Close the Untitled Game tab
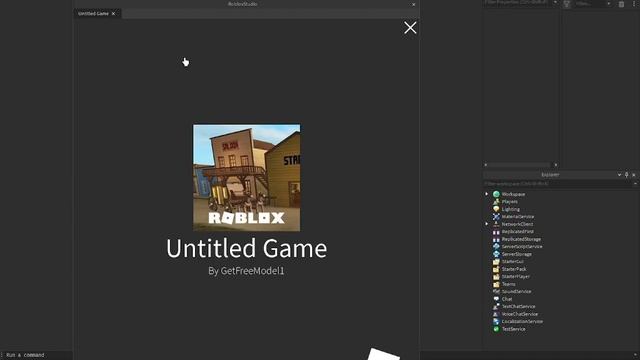 (x=113, y=13)
